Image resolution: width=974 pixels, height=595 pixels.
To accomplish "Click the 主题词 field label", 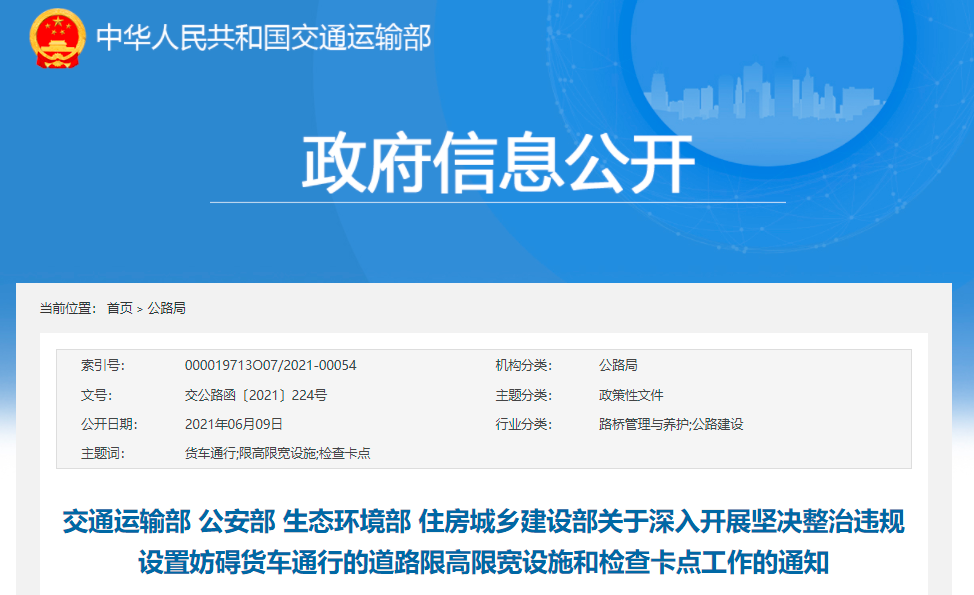I will click(x=103, y=453).
